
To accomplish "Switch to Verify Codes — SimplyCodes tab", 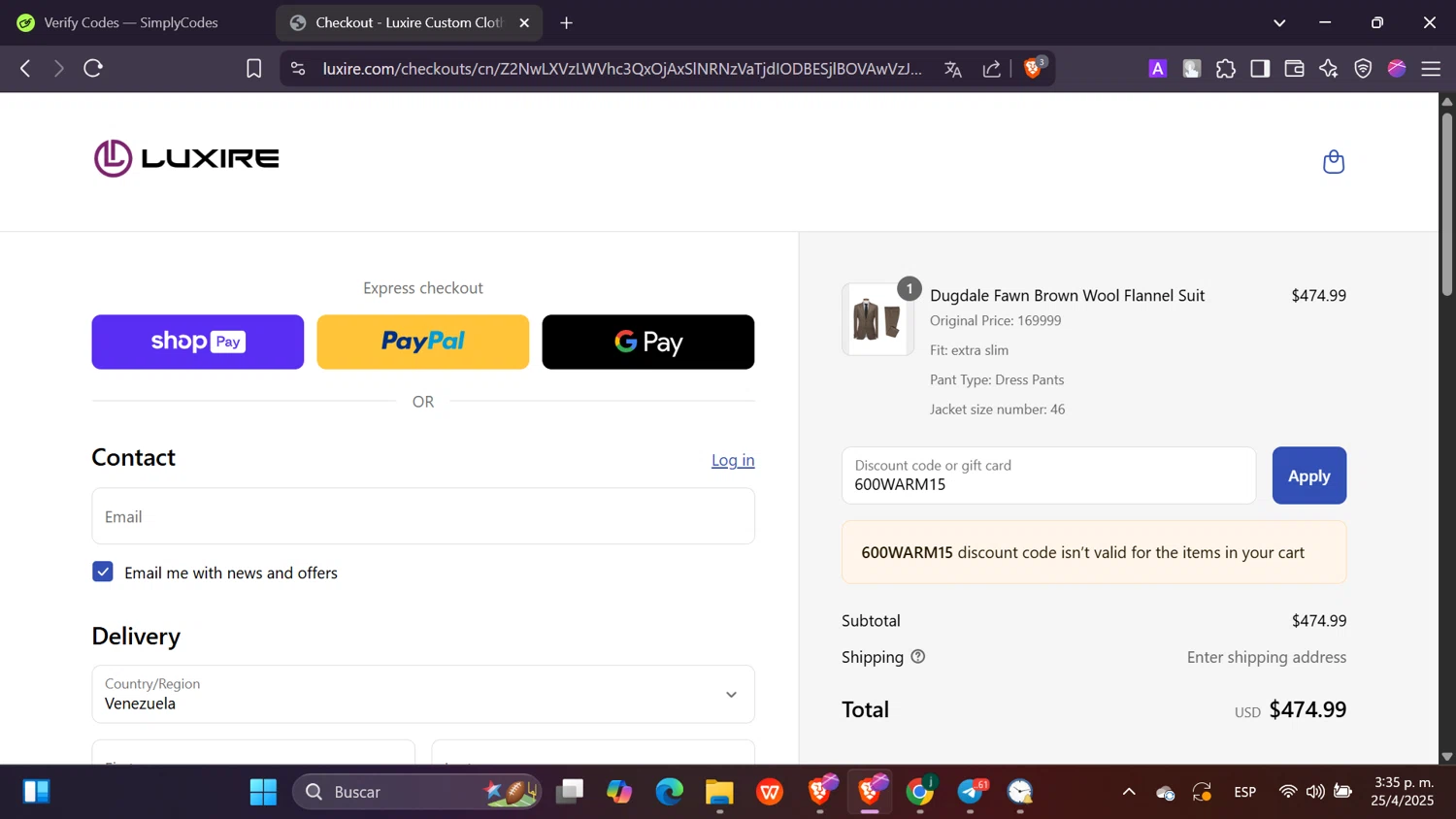I will (x=132, y=22).
